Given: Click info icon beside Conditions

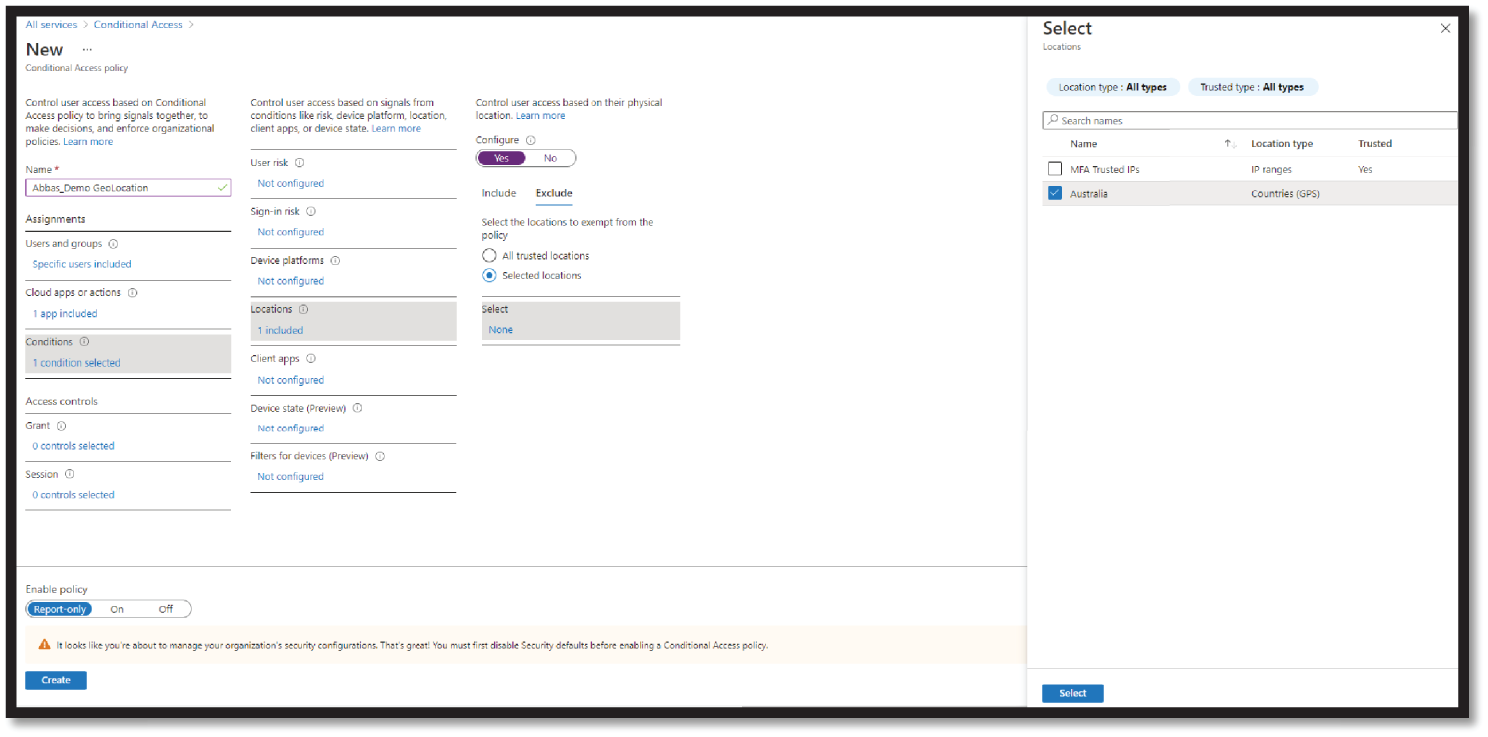Looking at the screenshot, I should click(x=84, y=342).
